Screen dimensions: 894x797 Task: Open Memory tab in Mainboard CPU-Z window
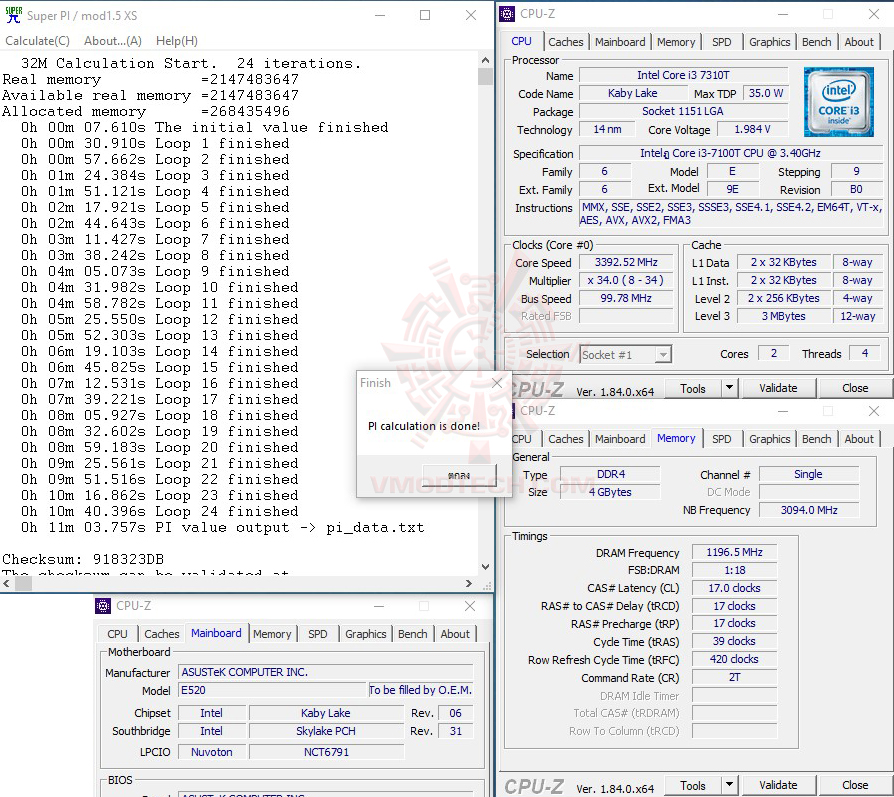coord(272,634)
